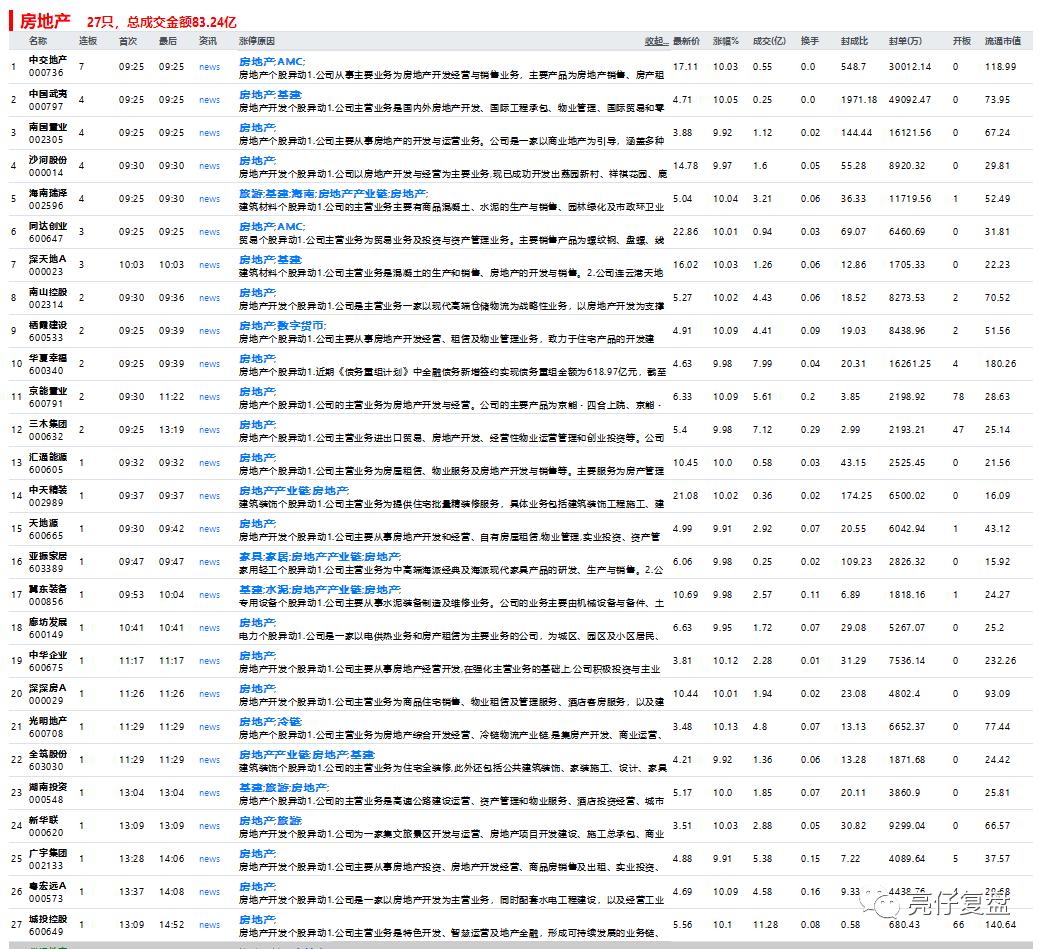Click the 首次 column header
1044x949 pixels.
tap(128, 41)
